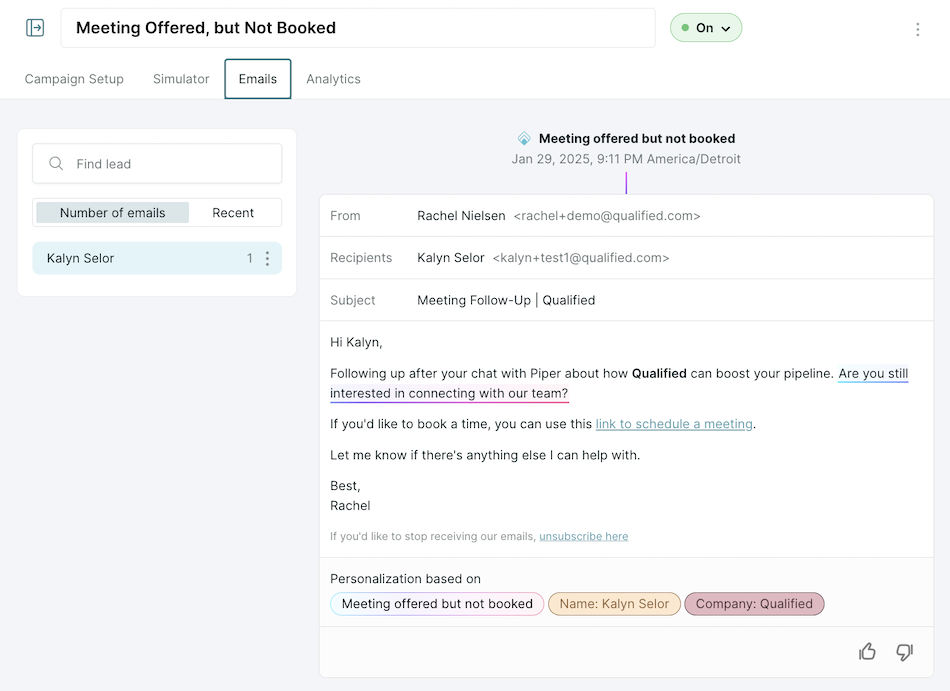Screen dimensions: 950x691
Task: Sort leads by Recent
Action: tap(233, 213)
